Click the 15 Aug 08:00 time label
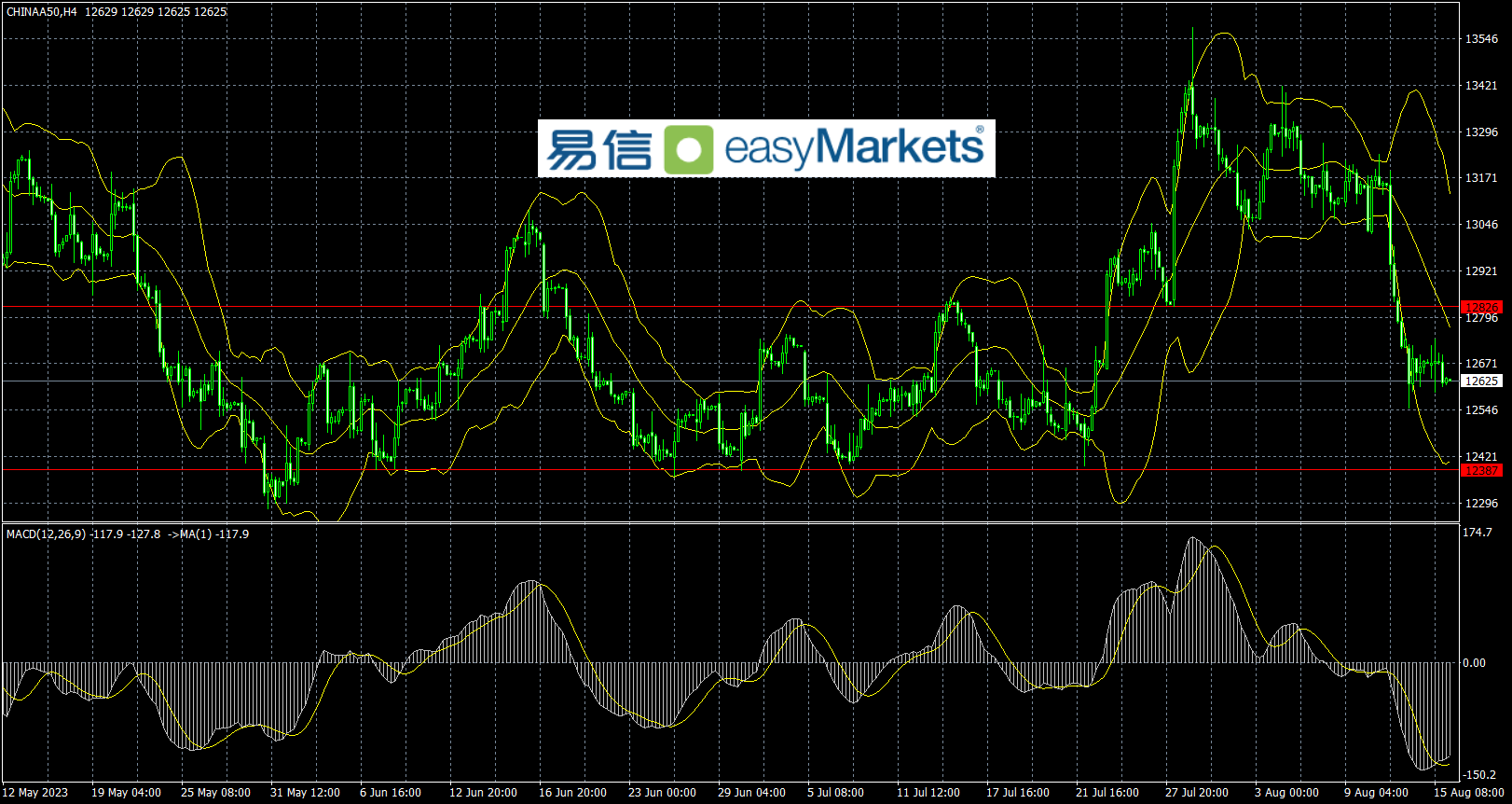 1469,793
